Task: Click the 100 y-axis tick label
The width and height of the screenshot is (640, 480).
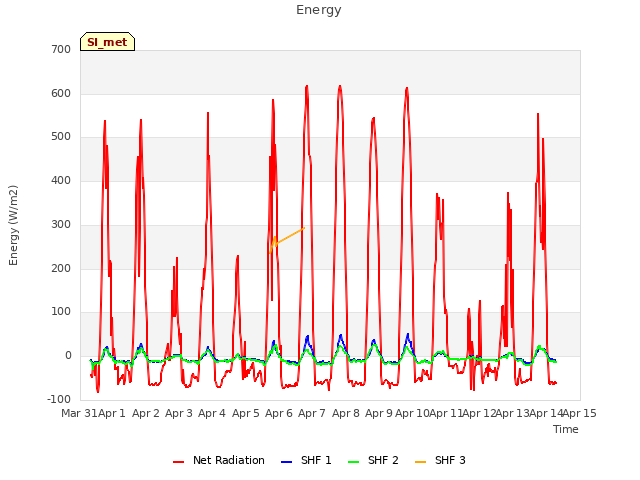Action: pos(61,312)
